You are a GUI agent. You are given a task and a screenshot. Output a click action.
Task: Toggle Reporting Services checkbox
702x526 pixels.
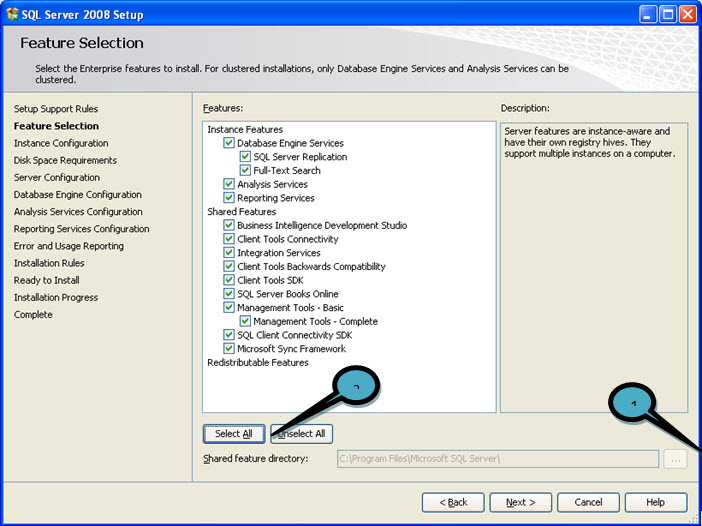tap(229, 197)
